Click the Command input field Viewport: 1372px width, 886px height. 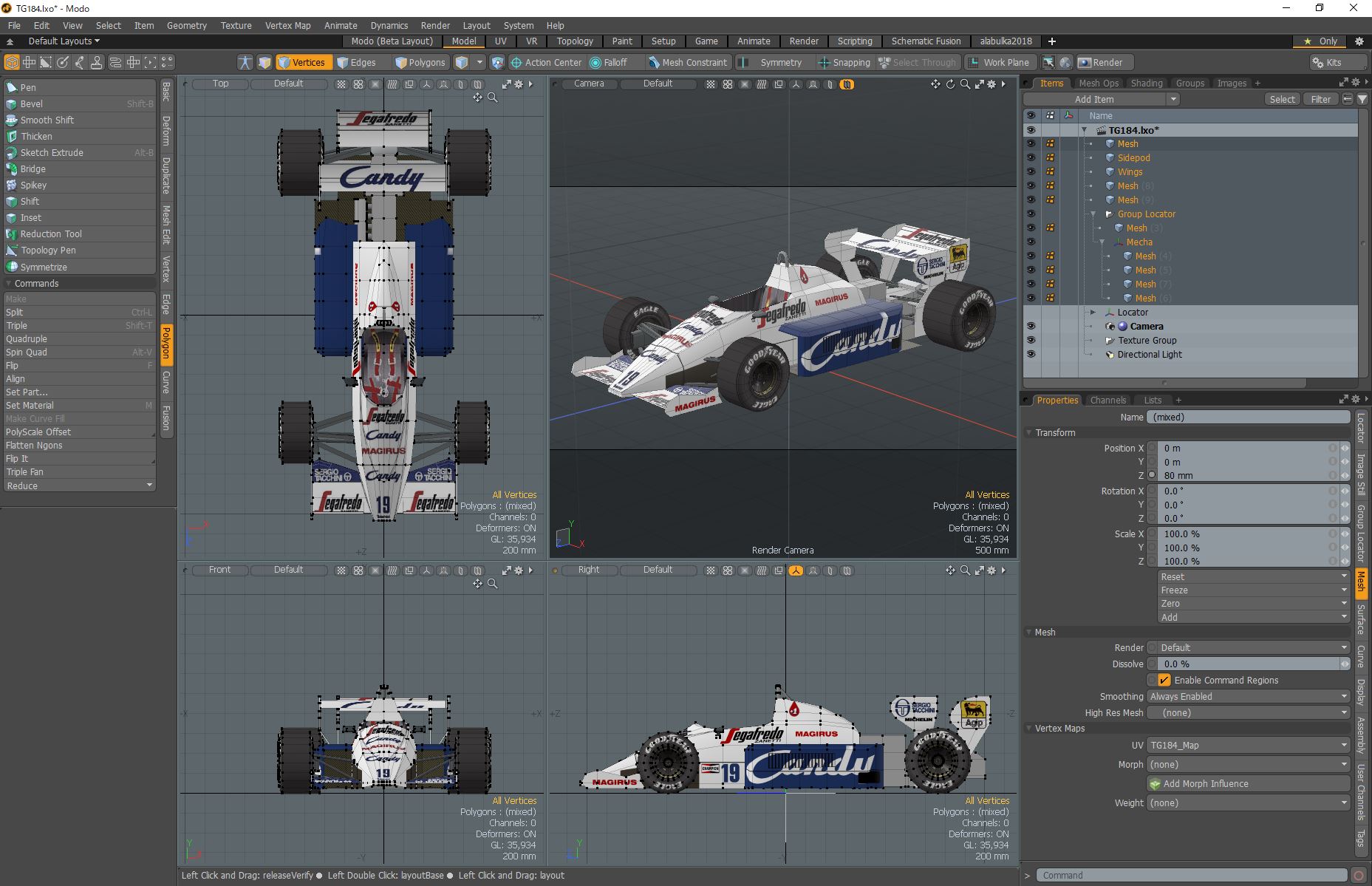tap(1191, 875)
